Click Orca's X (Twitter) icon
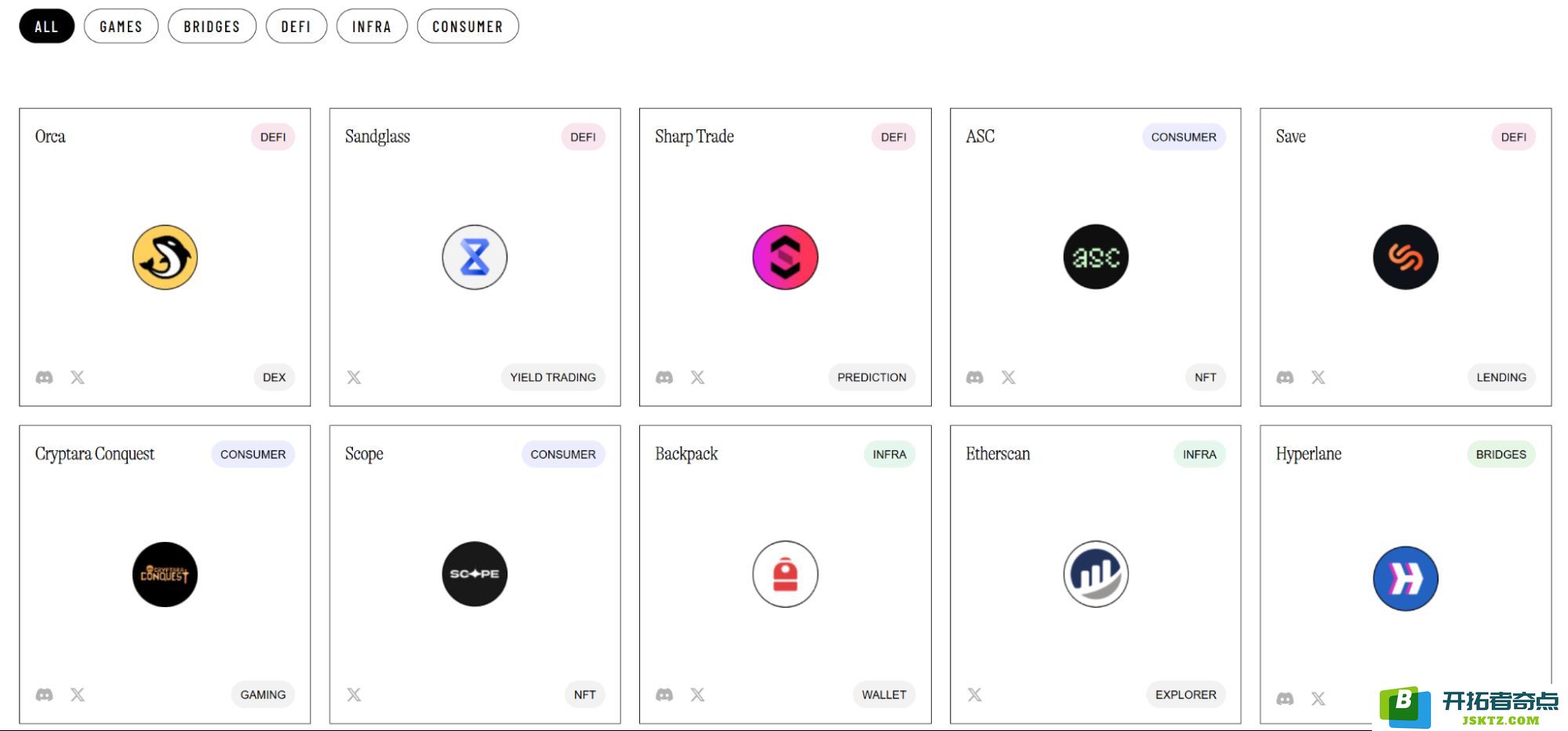The height and width of the screenshot is (731, 1568). 78,377
